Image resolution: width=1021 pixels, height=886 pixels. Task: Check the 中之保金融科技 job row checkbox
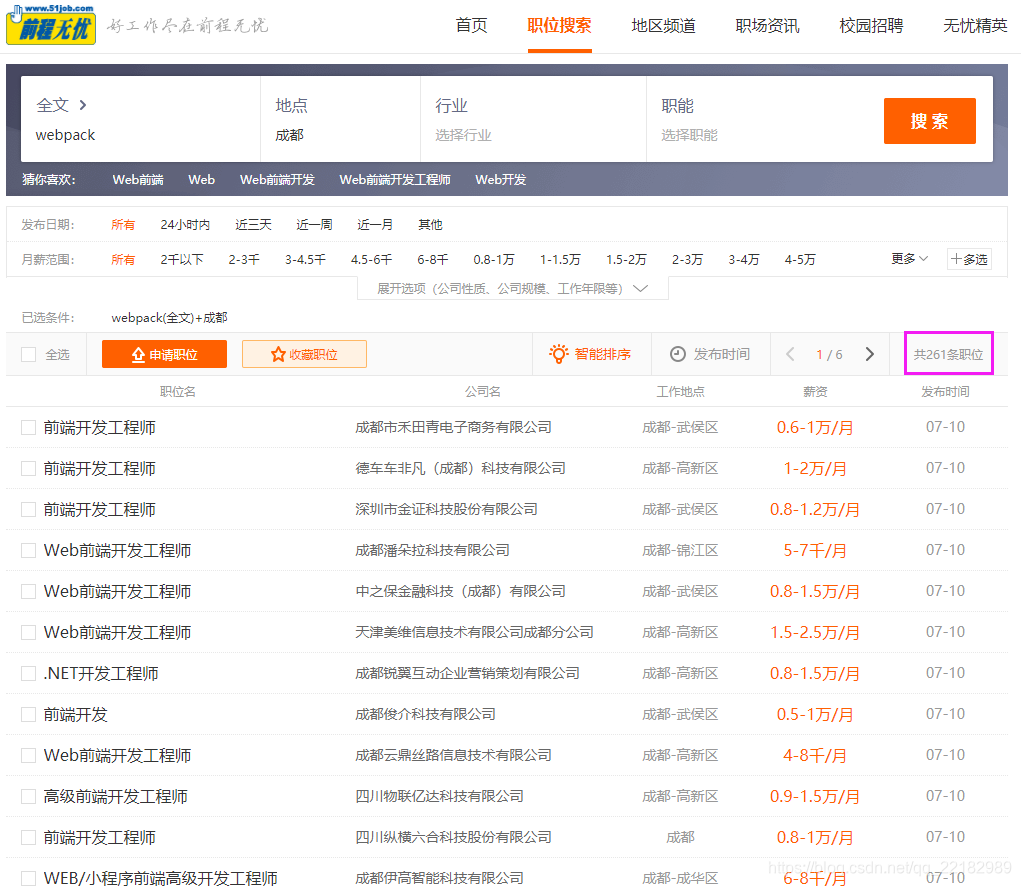point(29,592)
